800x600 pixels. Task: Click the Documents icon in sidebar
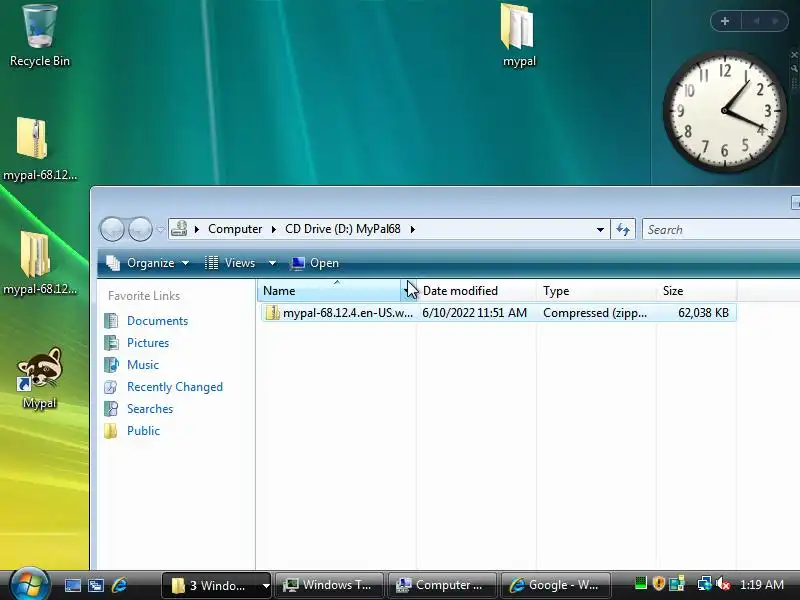tap(111, 321)
